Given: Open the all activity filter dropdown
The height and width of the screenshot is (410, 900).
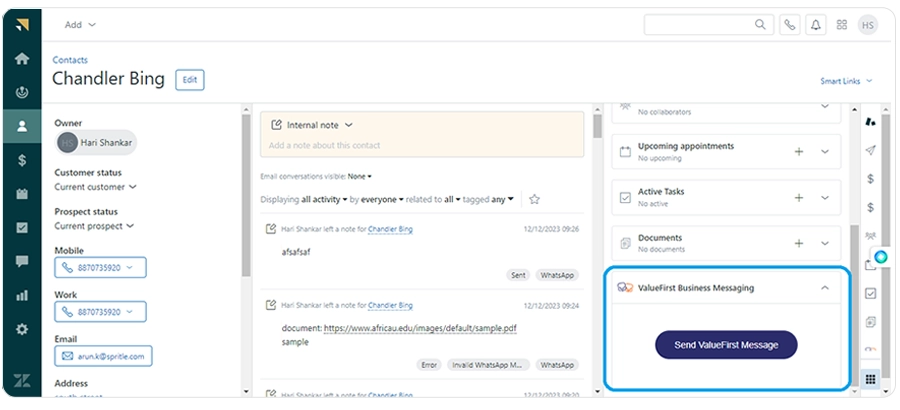Looking at the screenshot, I should [324, 199].
